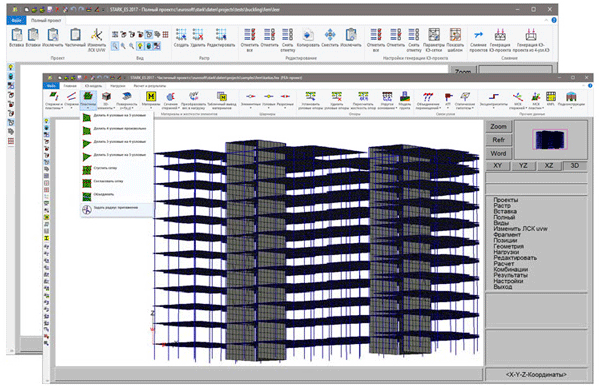The height and width of the screenshot is (386, 600).
Task: Click the model preview thumbnail
Action: 550,139
